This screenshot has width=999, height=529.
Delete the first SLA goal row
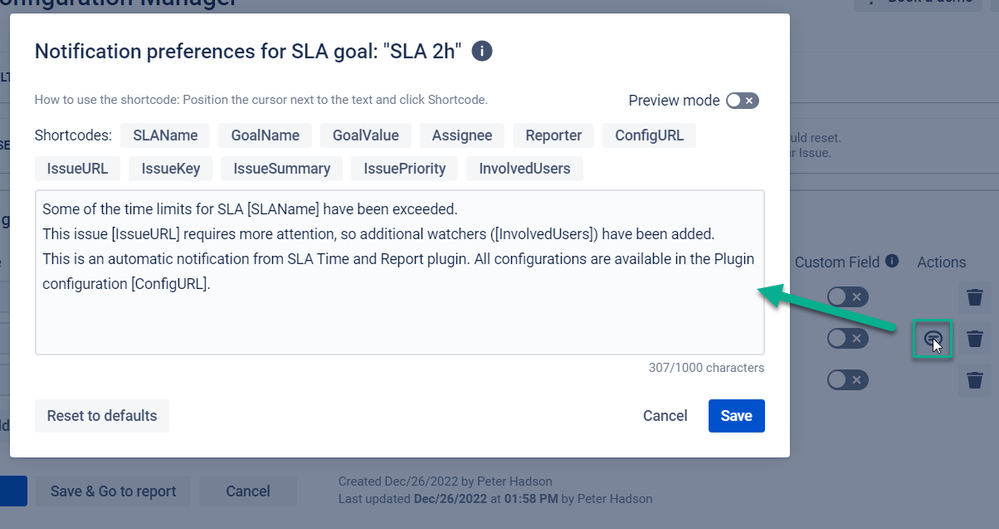tap(974, 297)
